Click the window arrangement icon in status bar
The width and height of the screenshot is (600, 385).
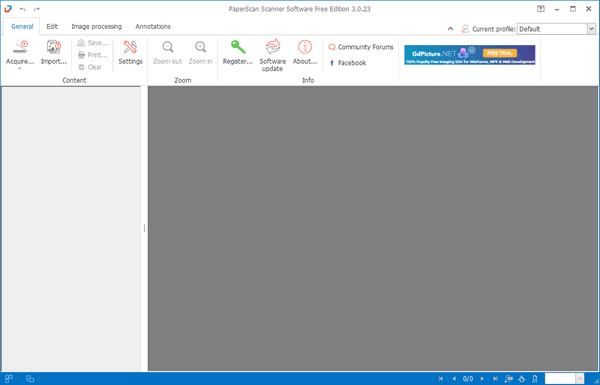(30, 379)
